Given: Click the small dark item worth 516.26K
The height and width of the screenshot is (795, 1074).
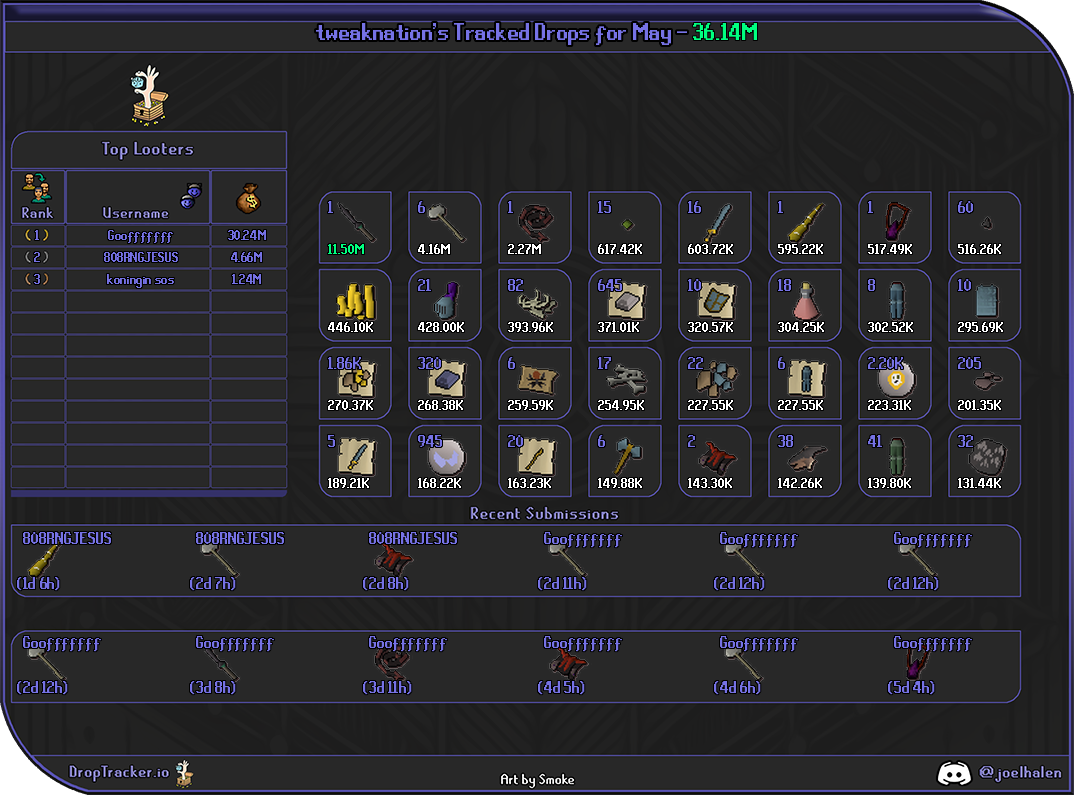Looking at the screenshot, I should click(x=984, y=227).
